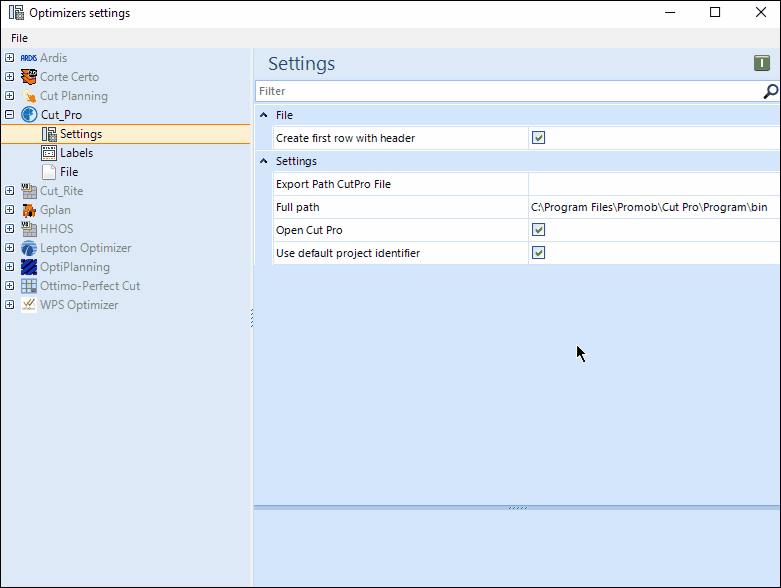Select the OptiPlanning tree label
The image size is (781, 588).
click(x=75, y=267)
